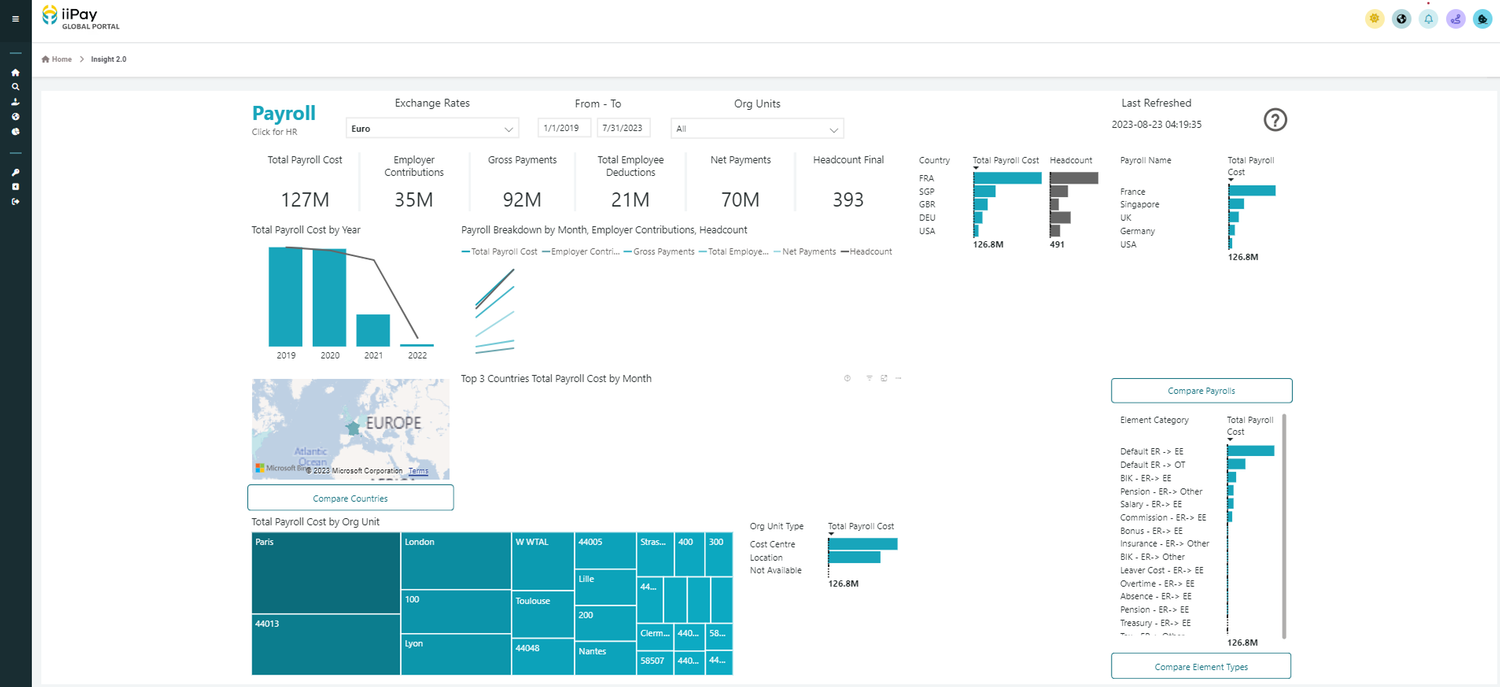Click focus mode on Top 3 Countries chart
Image resolution: width=1500 pixels, height=687 pixels.
(x=883, y=378)
